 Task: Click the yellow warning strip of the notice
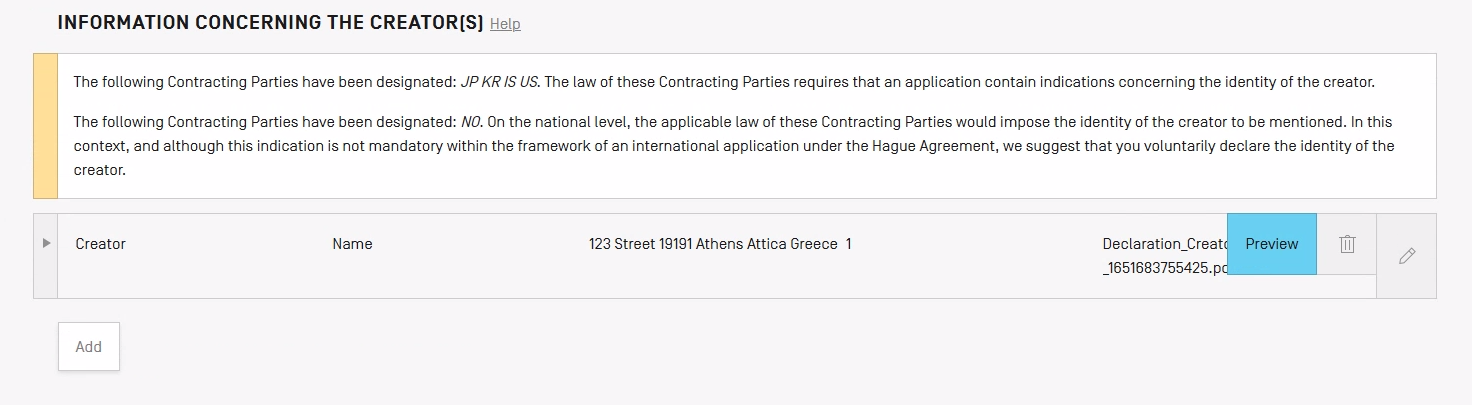pyautogui.click(x=46, y=126)
